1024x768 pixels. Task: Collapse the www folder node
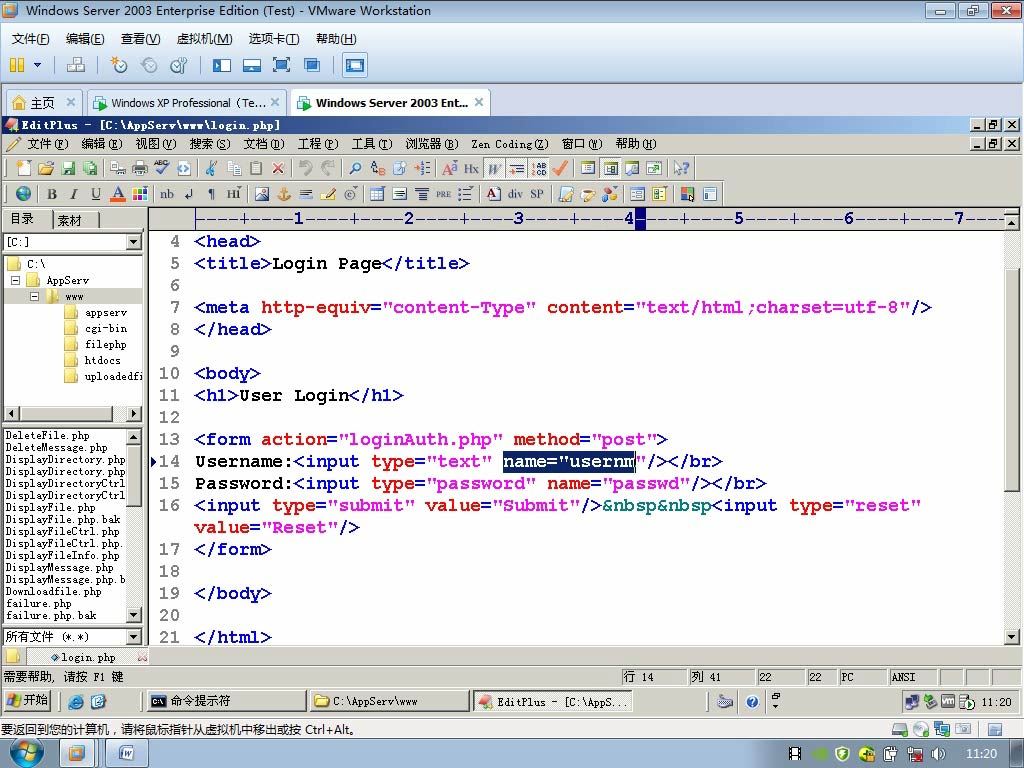35,296
